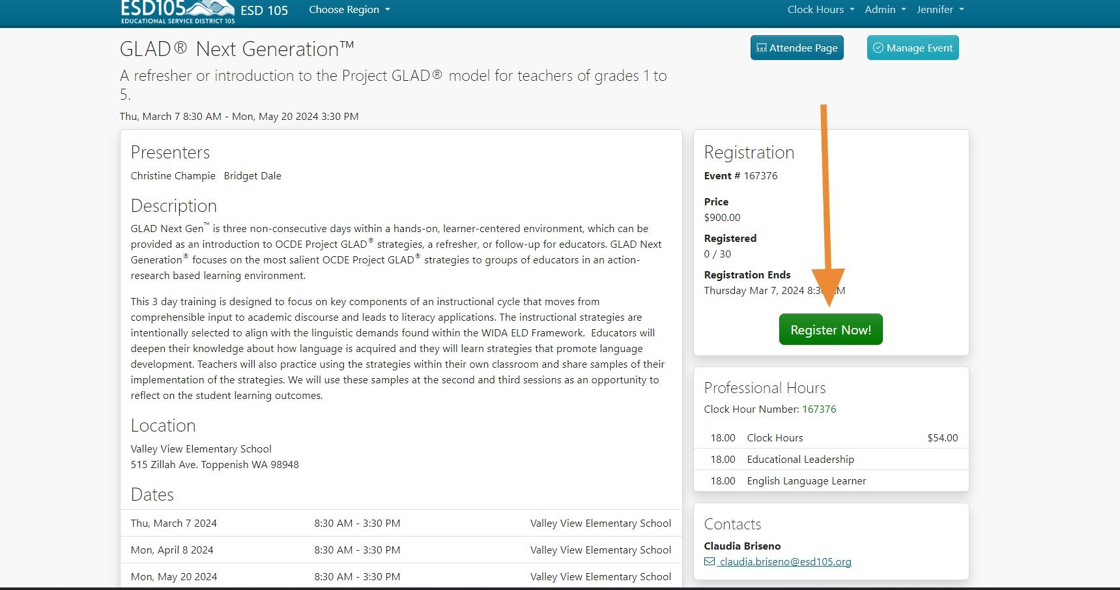Screen dimensions: 1120x590
Task: Click the English Language Learner hours row
Action: tap(831, 481)
